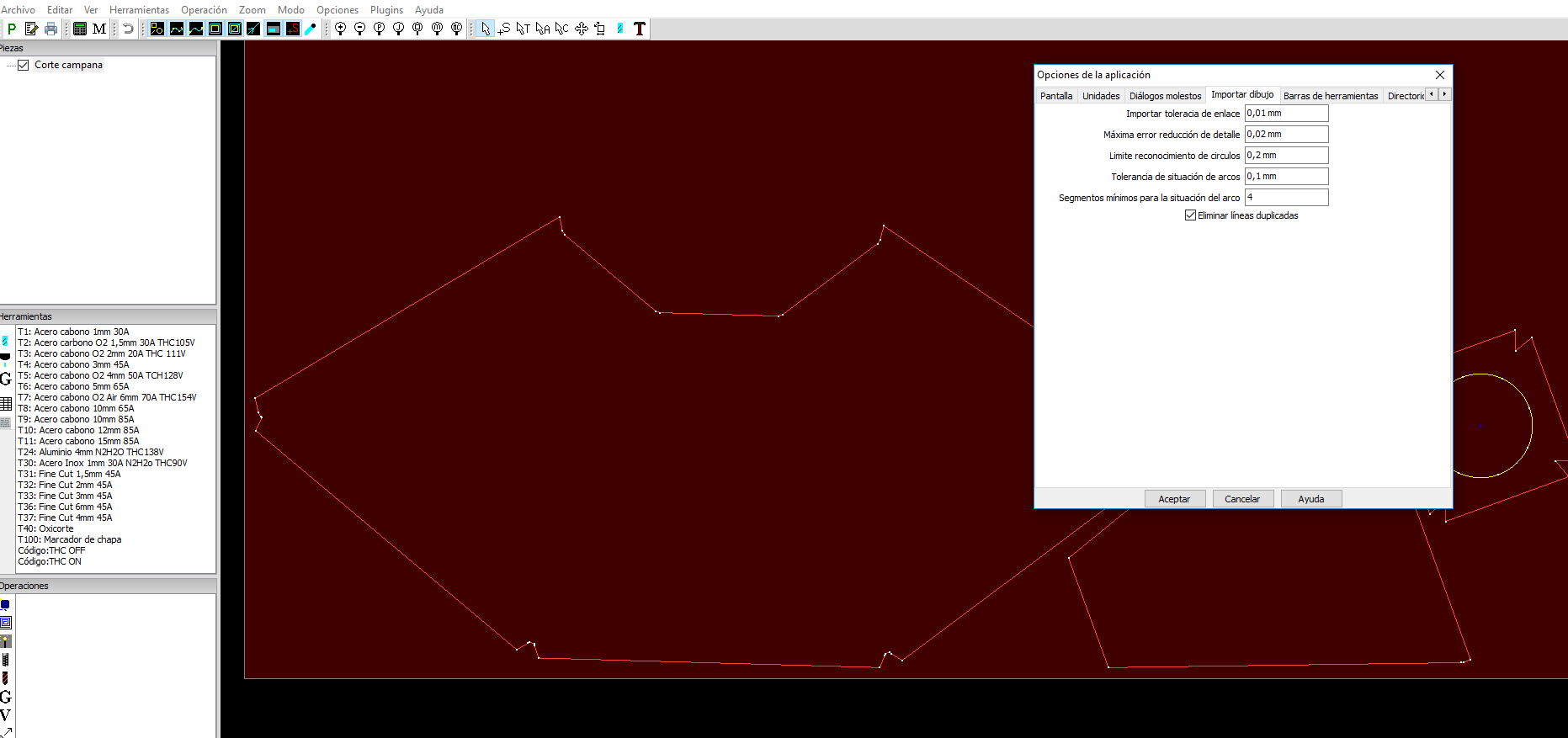Open the Plugins menu
Viewport: 1568px width, 738px height.
click(x=386, y=9)
